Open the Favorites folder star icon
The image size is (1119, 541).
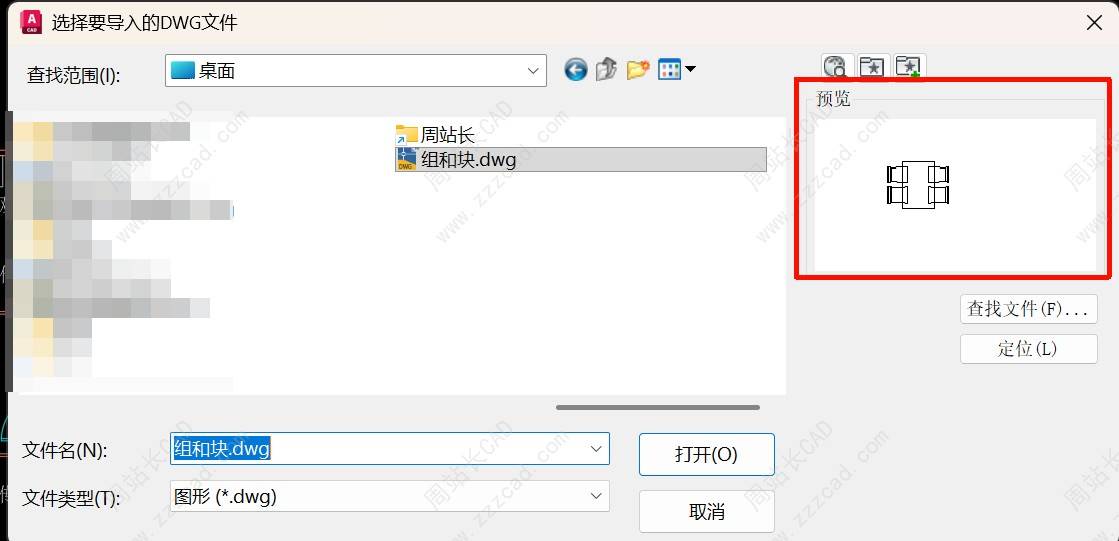pyautogui.click(x=871, y=66)
